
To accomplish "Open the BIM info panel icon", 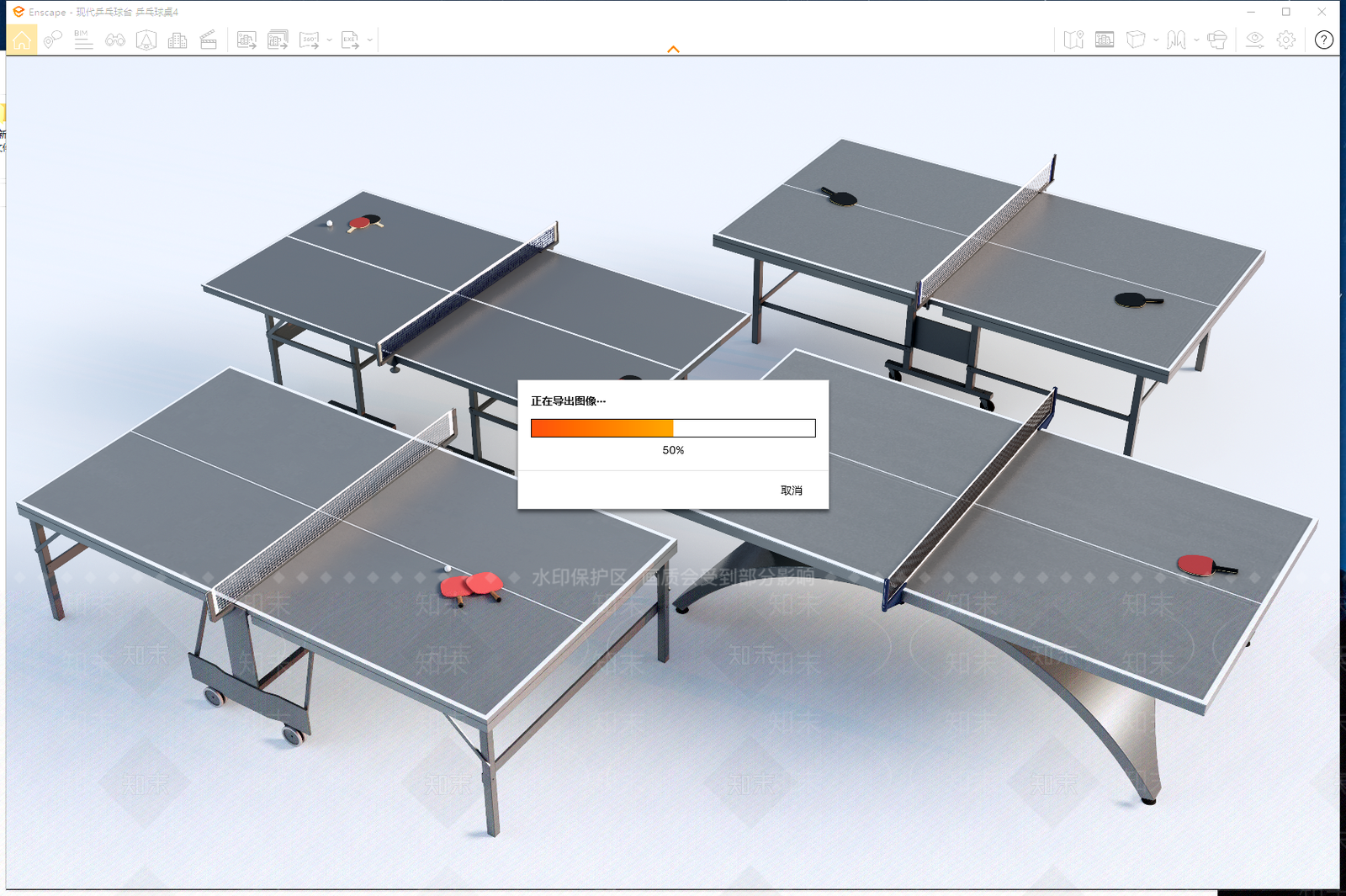I will coord(83,40).
